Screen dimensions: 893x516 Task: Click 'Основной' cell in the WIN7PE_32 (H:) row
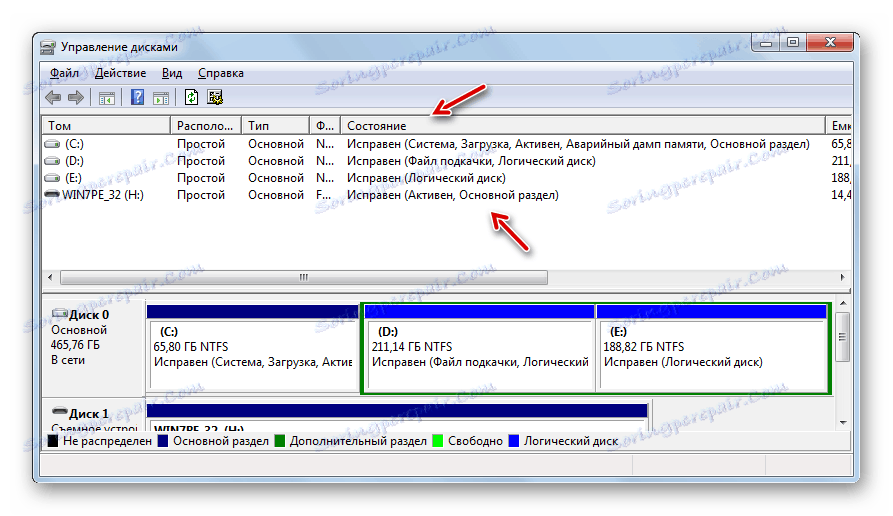click(x=276, y=195)
